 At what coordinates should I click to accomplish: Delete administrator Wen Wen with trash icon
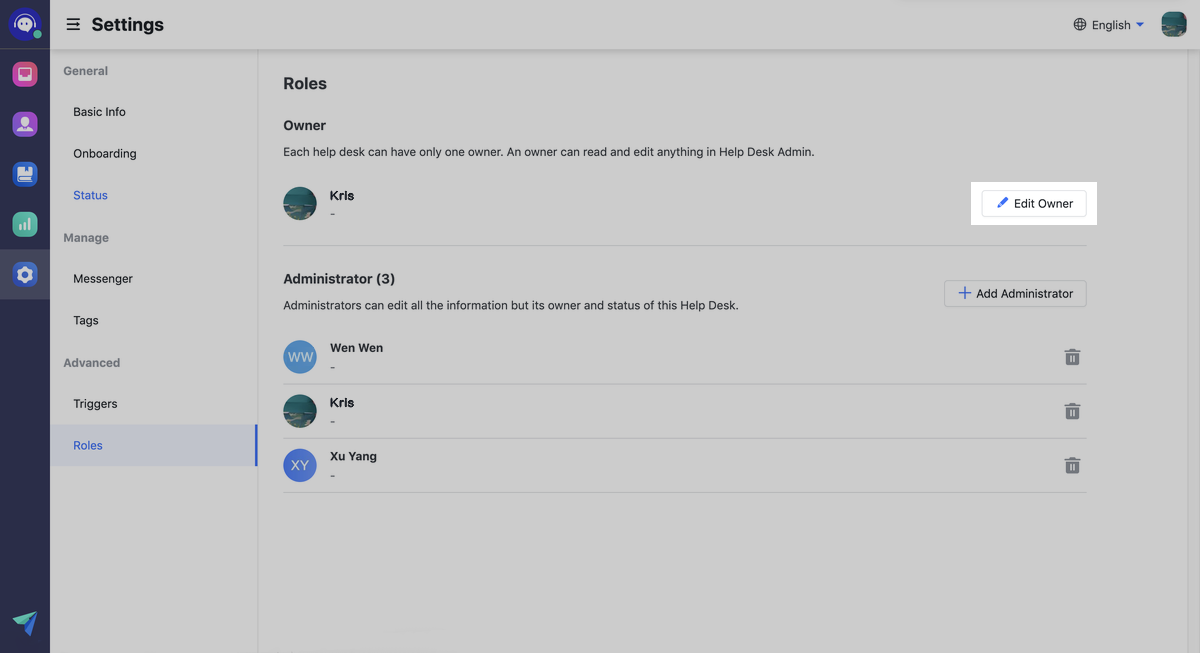pyautogui.click(x=1072, y=357)
